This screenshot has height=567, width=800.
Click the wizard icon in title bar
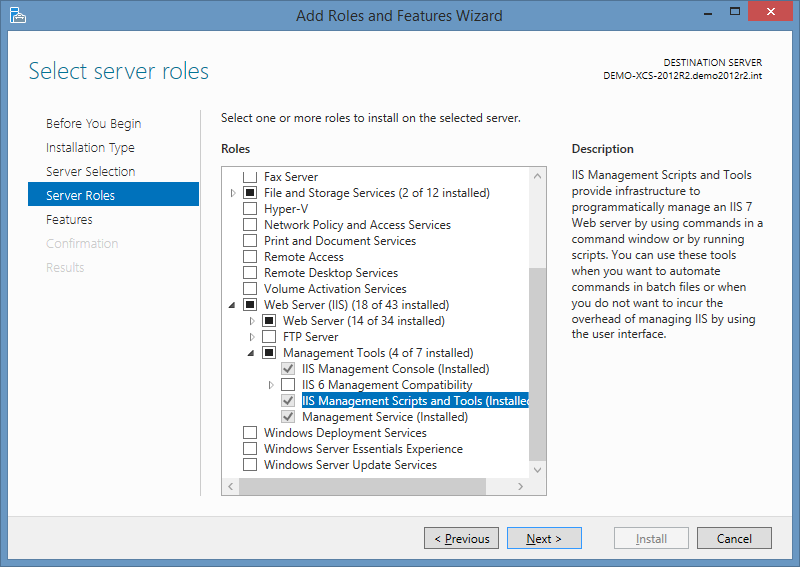18,15
